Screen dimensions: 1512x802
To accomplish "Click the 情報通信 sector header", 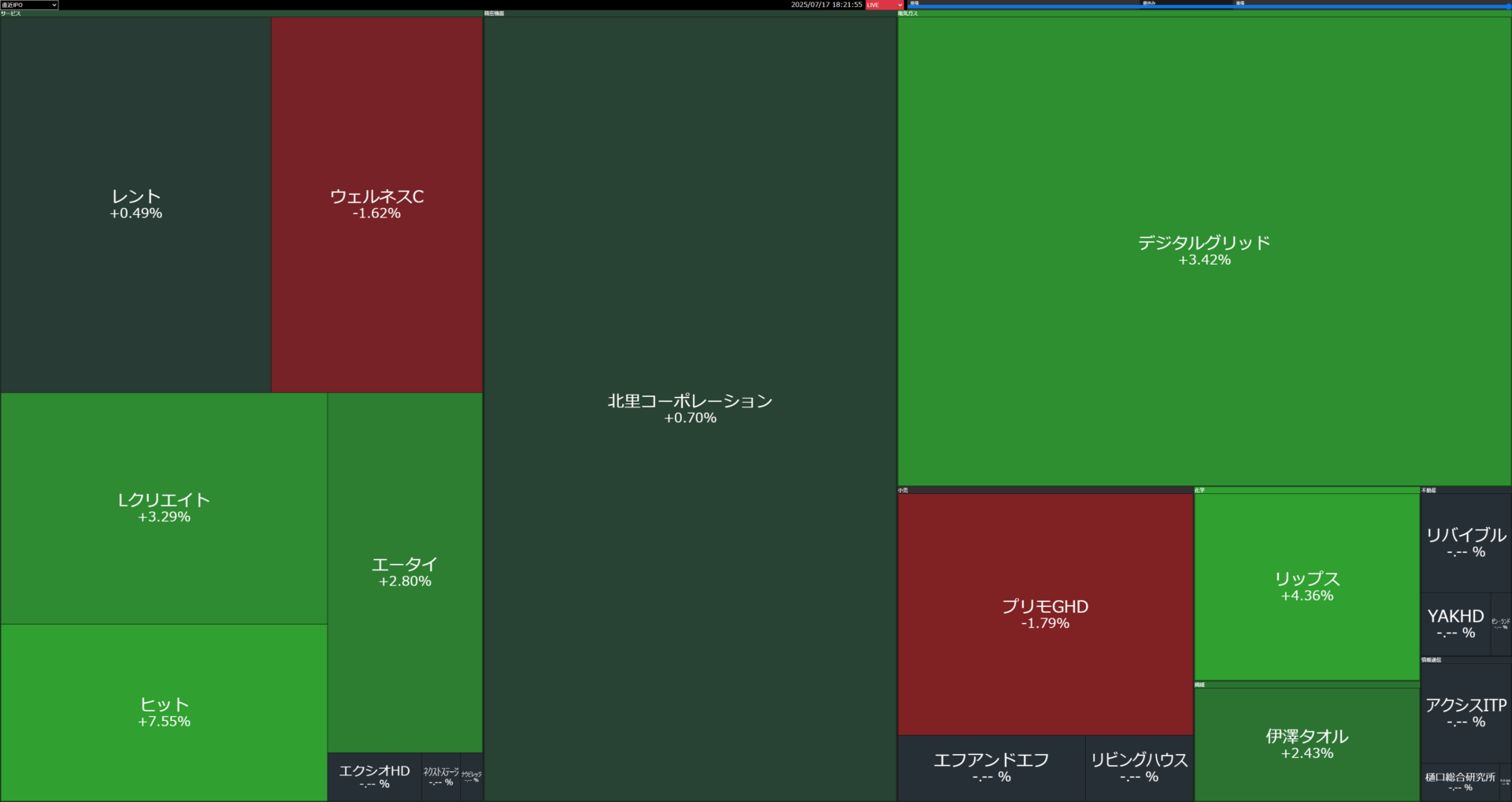I will pos(1466,659).
